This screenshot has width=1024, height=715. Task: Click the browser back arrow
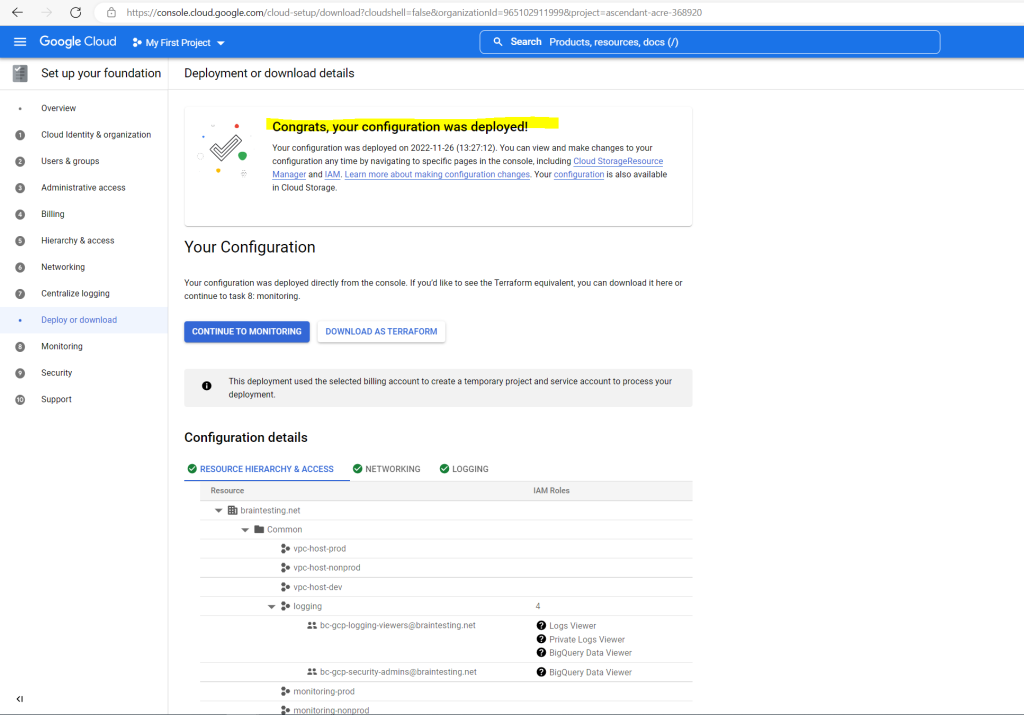(x=18, y=12)
